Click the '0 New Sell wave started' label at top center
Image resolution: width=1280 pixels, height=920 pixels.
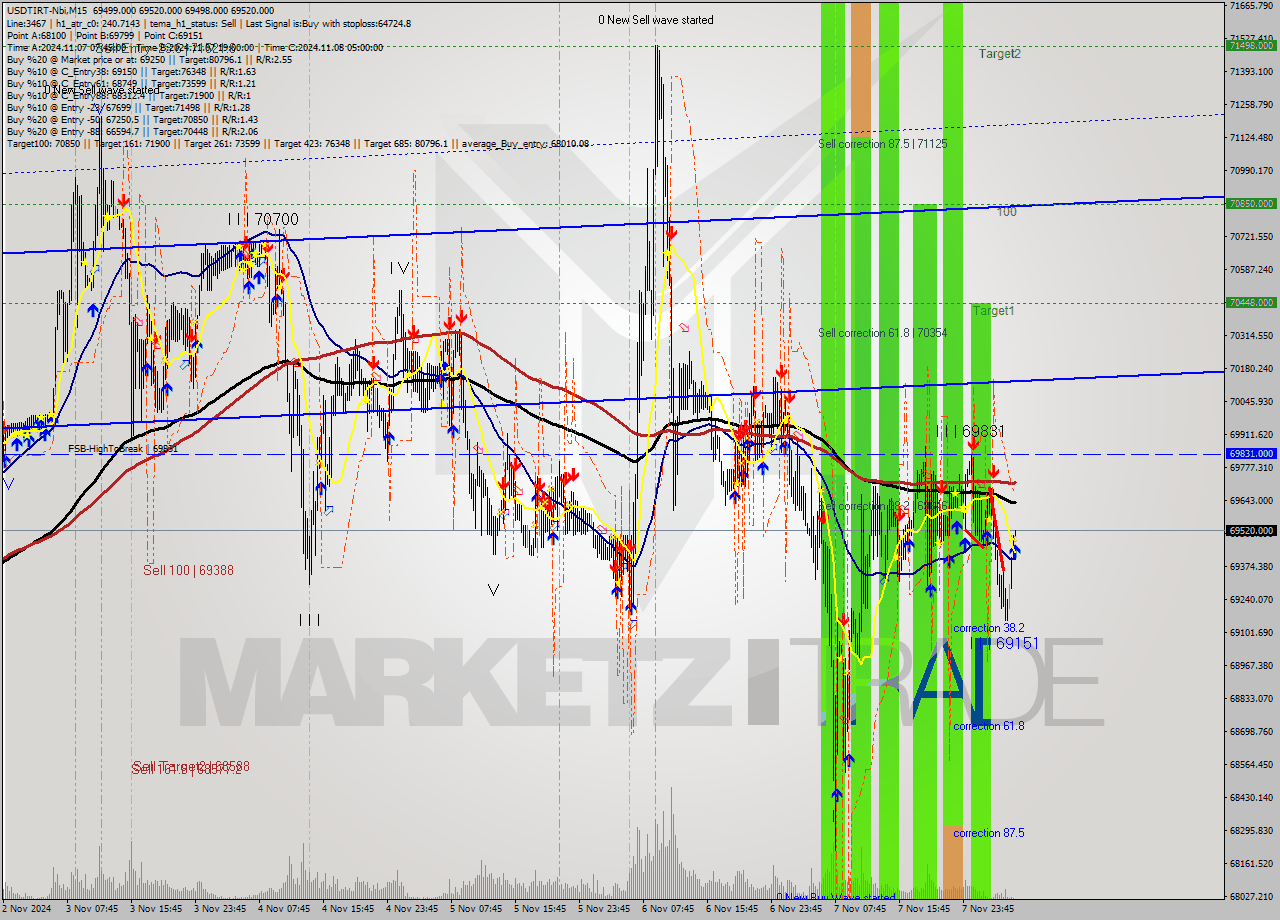(x=656, y=20)
